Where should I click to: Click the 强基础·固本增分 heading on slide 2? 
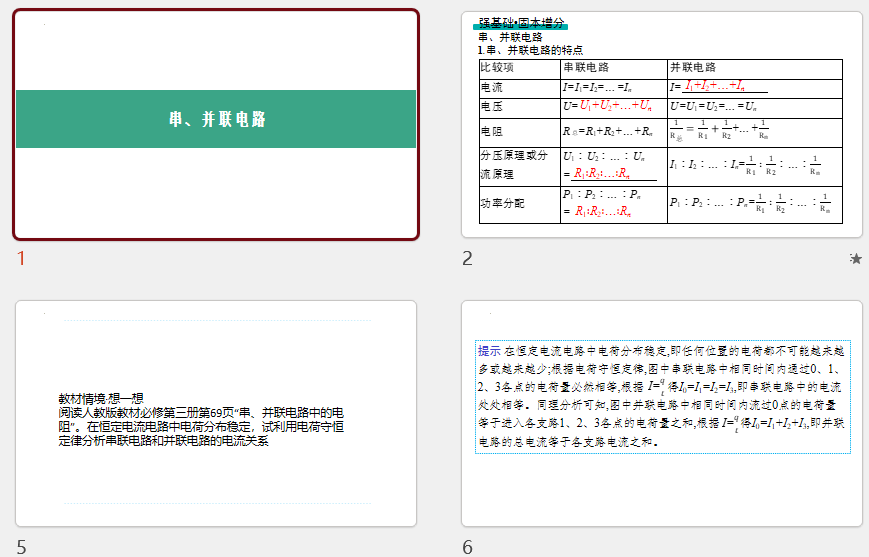point(521,23)
